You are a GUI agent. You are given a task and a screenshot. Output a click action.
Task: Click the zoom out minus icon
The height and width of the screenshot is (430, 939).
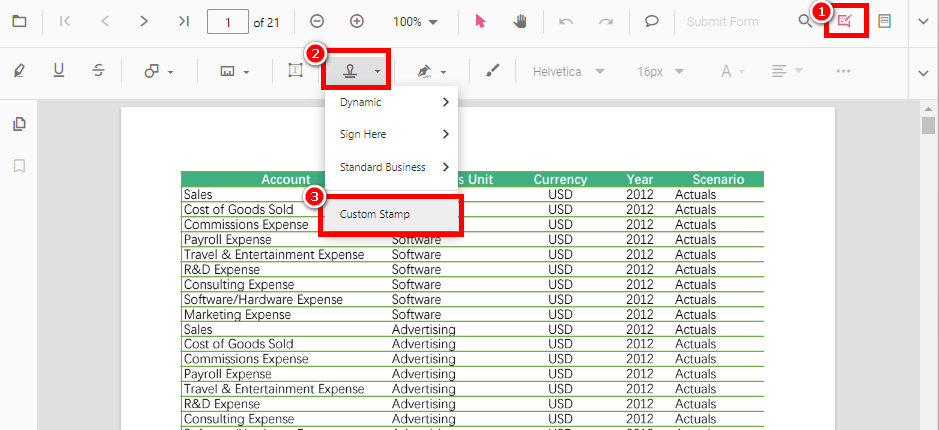click(x=317, y=21)
